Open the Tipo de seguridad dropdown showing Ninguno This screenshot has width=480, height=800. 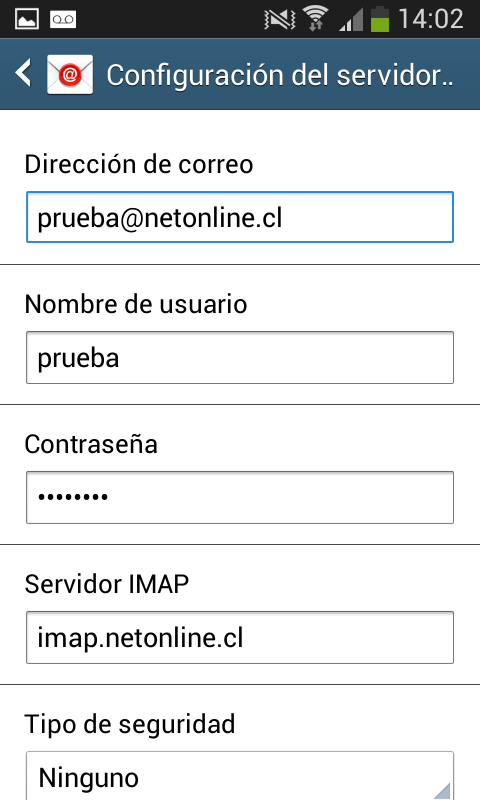tap(240, 776)
